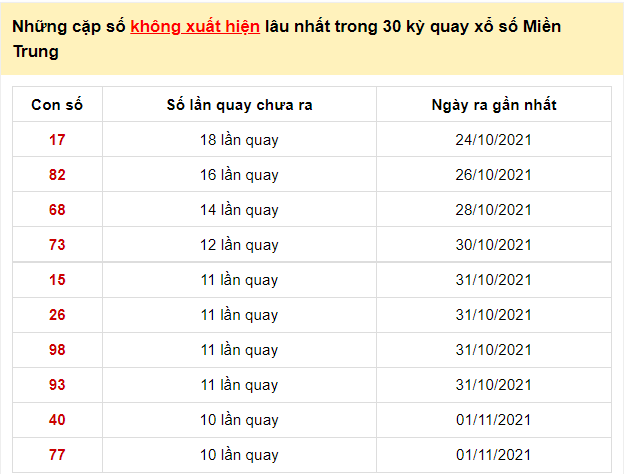Image resolution: width=624 pixels, height=474 pixels.
Task: Click the red number 93
Action: coord(57,385)
